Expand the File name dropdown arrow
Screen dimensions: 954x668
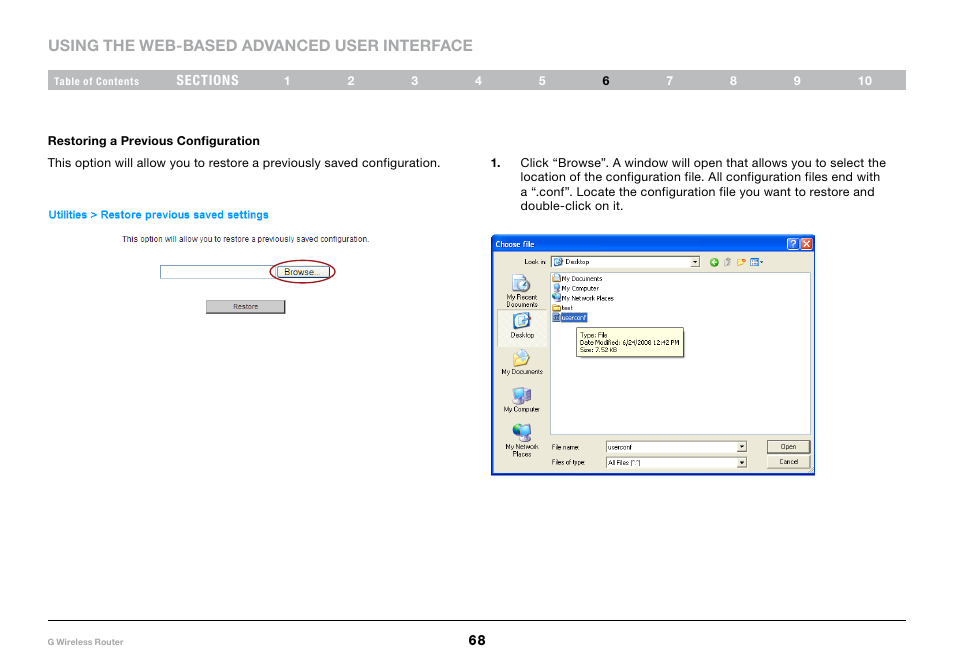pos(742,447)
